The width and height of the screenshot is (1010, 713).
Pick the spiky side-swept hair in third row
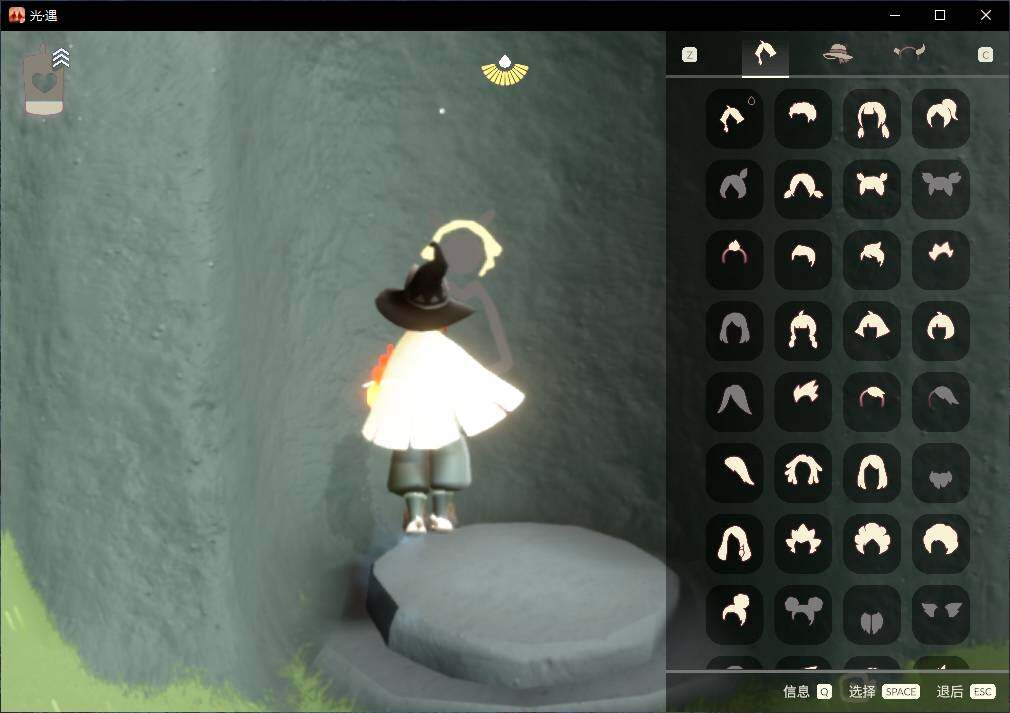(x=872, y=260)
